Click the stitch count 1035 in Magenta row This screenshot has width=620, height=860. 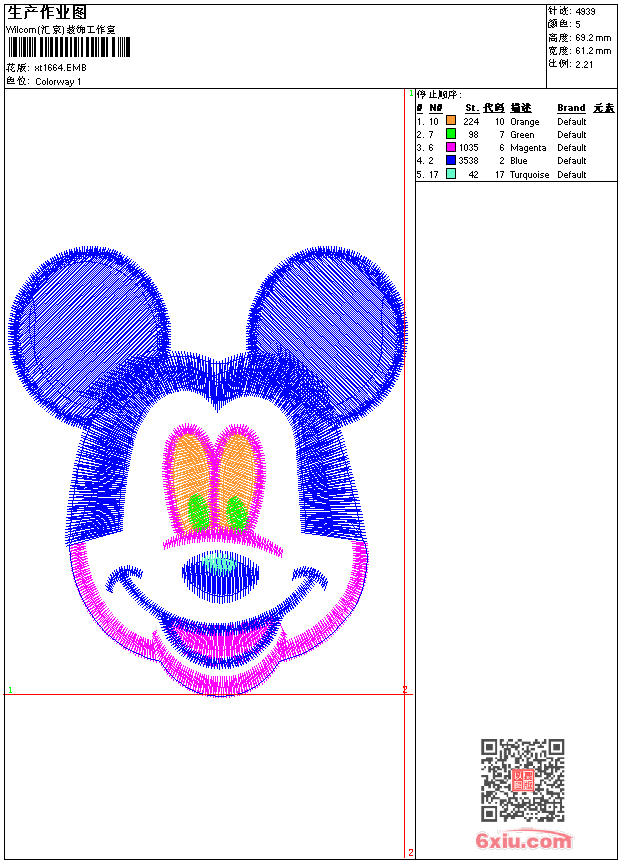469,148
